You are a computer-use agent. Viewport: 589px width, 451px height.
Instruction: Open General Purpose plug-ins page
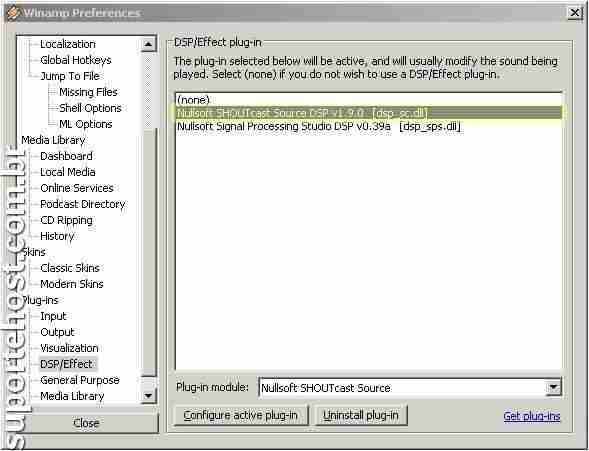[80, 380]
